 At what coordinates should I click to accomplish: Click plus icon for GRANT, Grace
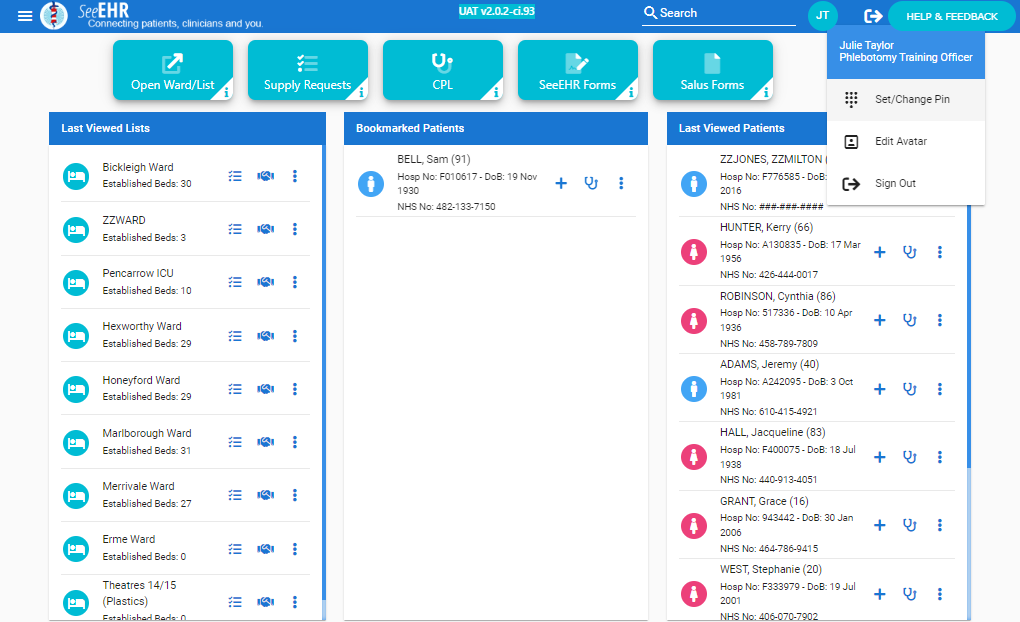(879, 525)
